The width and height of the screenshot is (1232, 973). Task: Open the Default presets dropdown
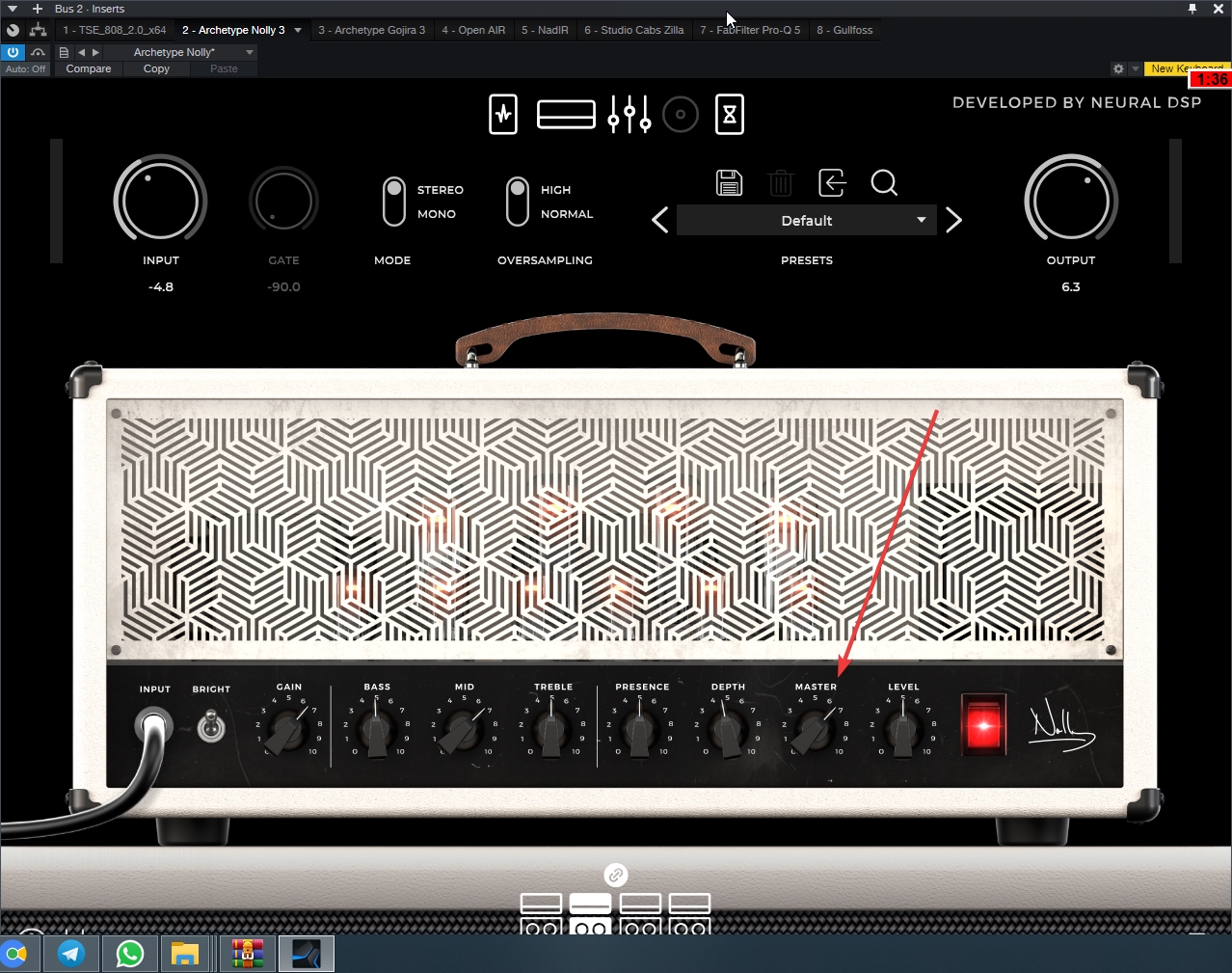click(x=807, y=221)
